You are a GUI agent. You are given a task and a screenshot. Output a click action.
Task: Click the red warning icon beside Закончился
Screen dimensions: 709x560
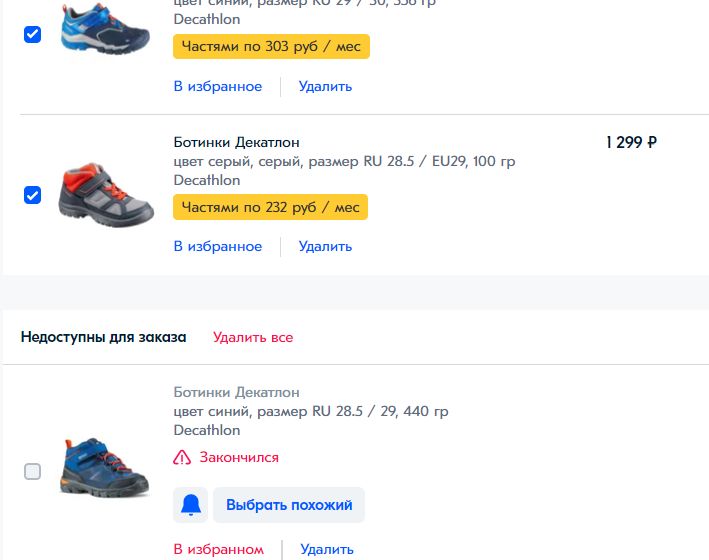coord(182,457)
